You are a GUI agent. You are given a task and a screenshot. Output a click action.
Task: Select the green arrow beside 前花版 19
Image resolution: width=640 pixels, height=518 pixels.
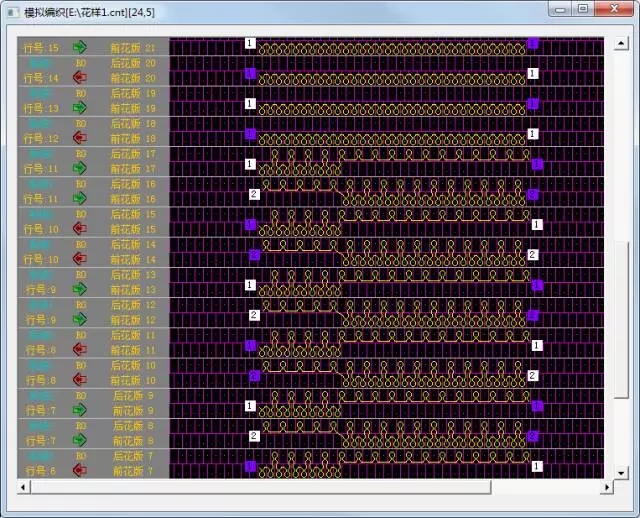(80, 108)
